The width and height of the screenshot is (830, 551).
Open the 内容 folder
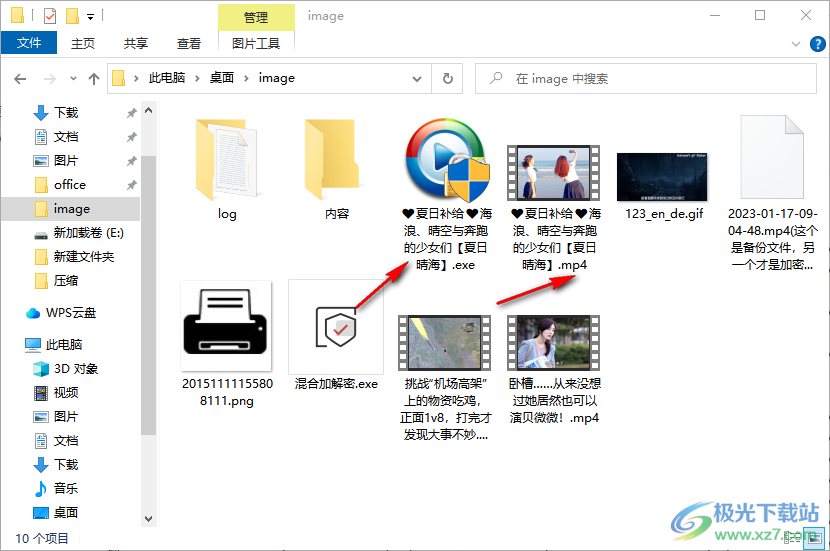click(x=336, y=169)
